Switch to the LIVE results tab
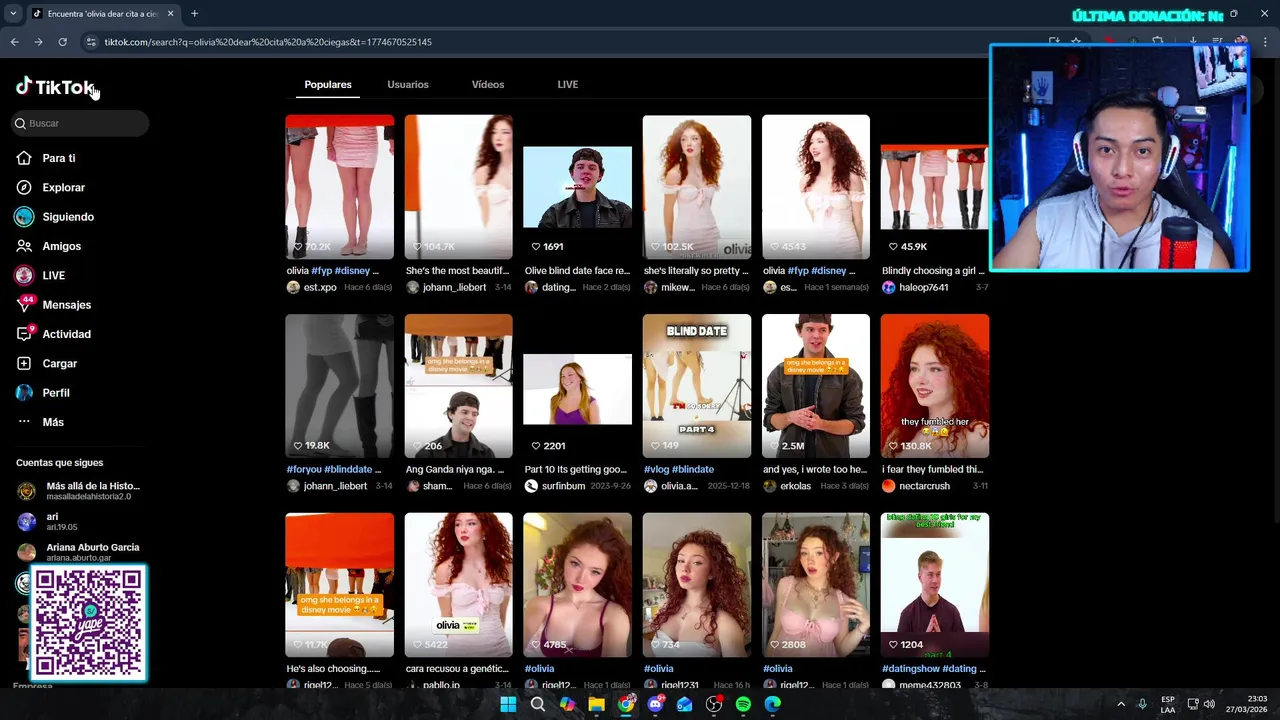The width and height of the screenshot is (1280, 720). point(568,84)
